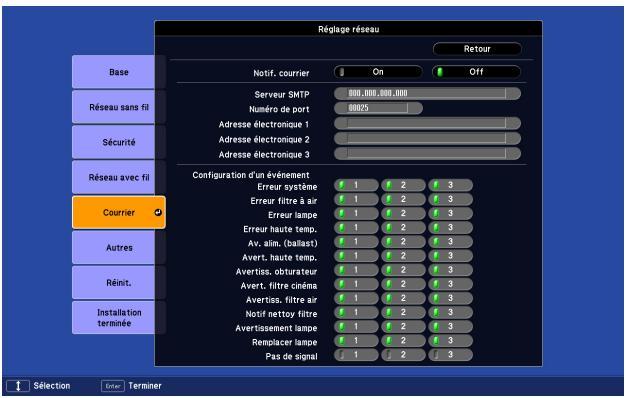This screenshot has width=626, height=398.
Task: Click the Retour button
Action: 477,49
